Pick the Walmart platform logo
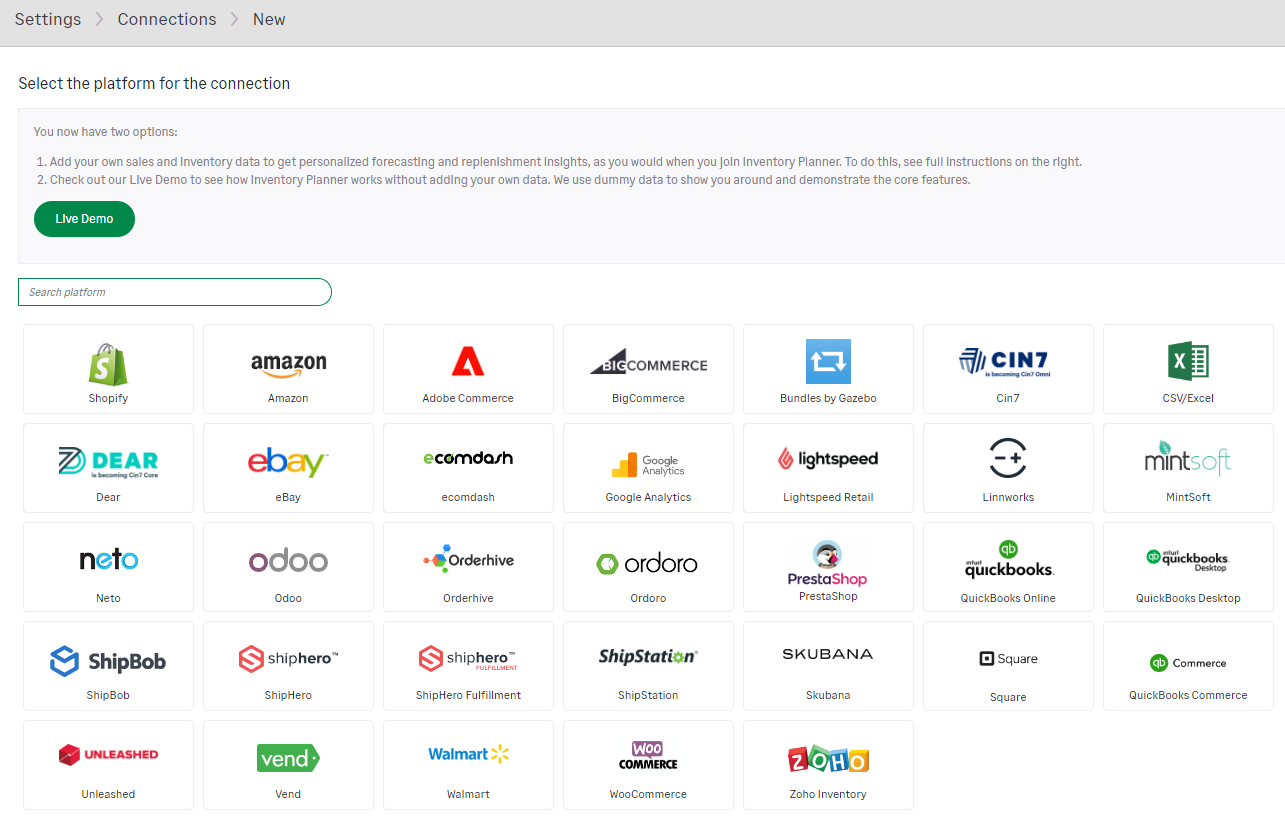The width and height of the screenshot is (1285, 821). click(468, 754)
